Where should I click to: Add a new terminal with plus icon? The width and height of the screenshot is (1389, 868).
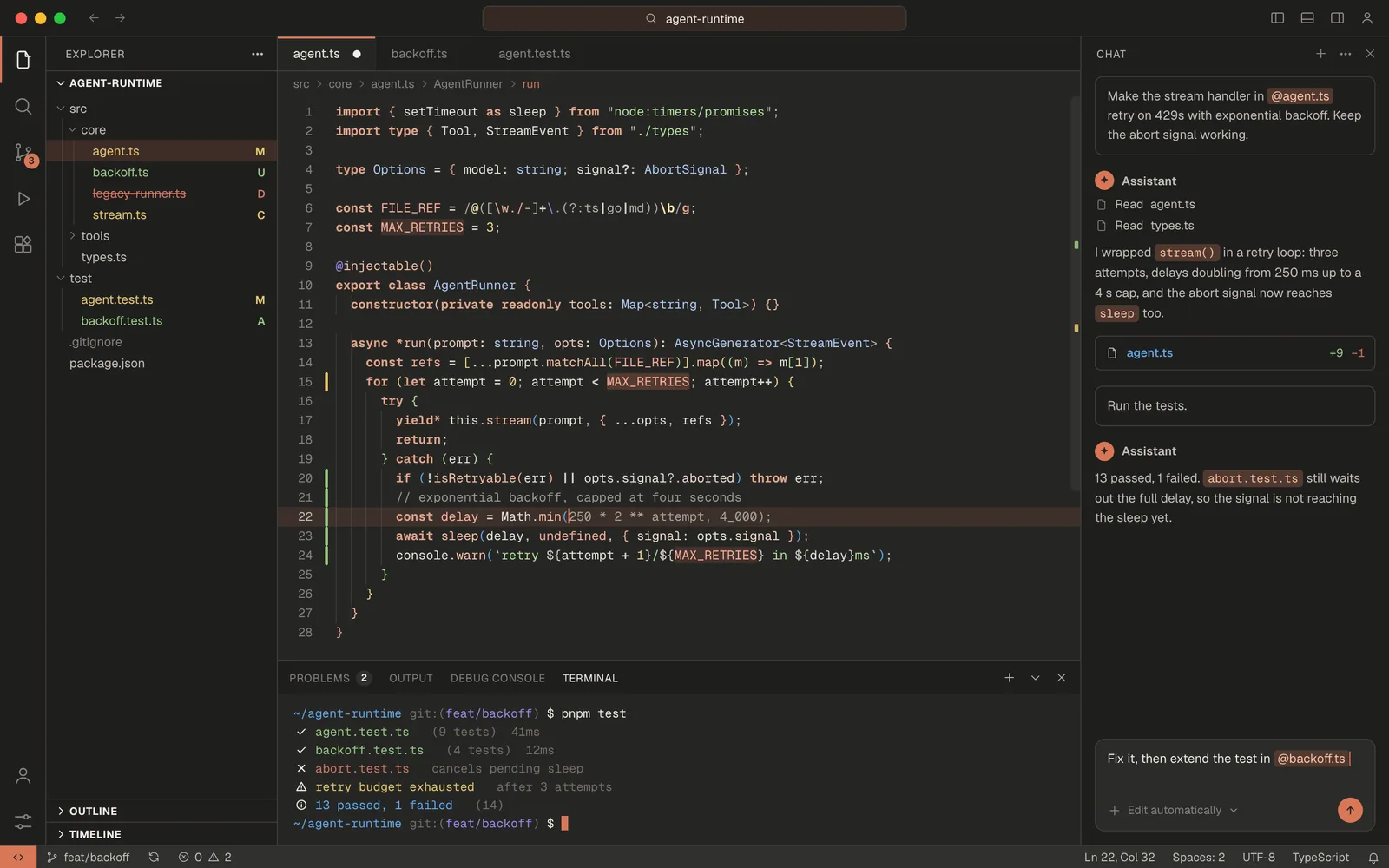pyautogui.click(x=1009, y=678)
